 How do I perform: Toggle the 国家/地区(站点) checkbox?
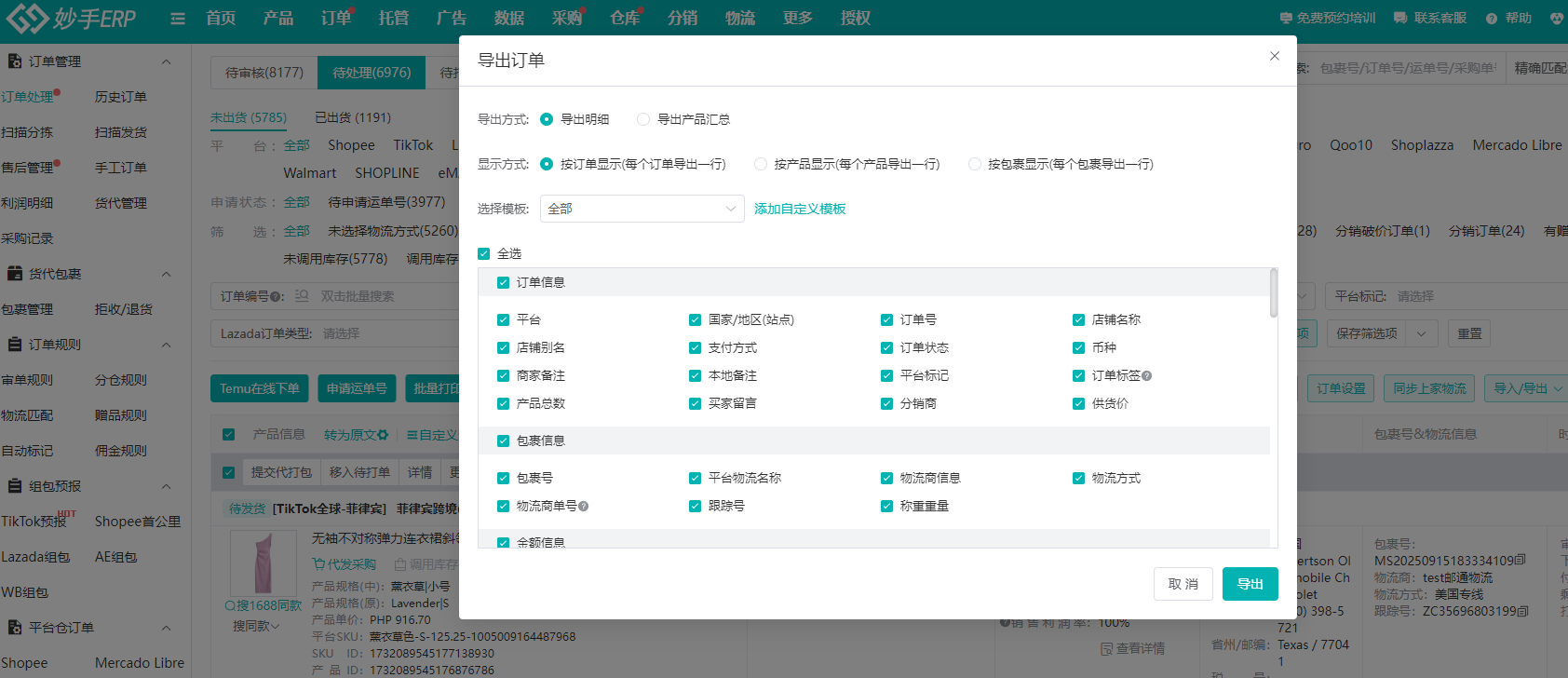[695, 319]
